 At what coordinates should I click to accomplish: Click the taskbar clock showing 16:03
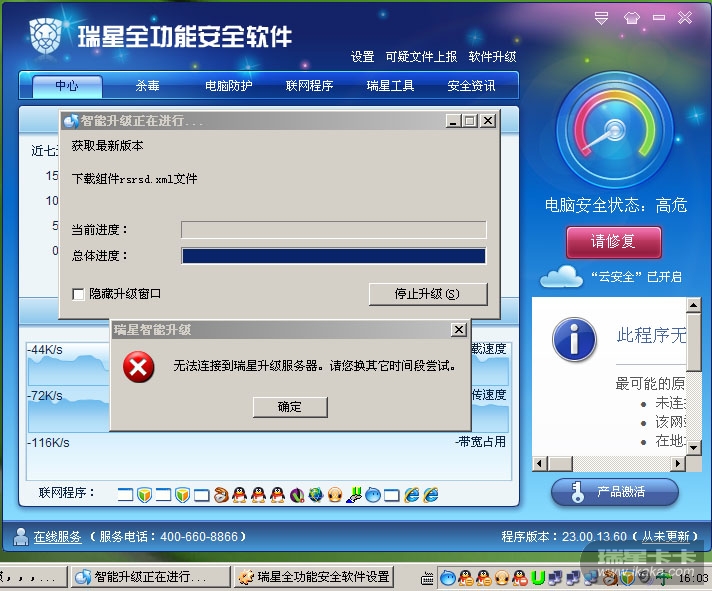click(693, 578)
